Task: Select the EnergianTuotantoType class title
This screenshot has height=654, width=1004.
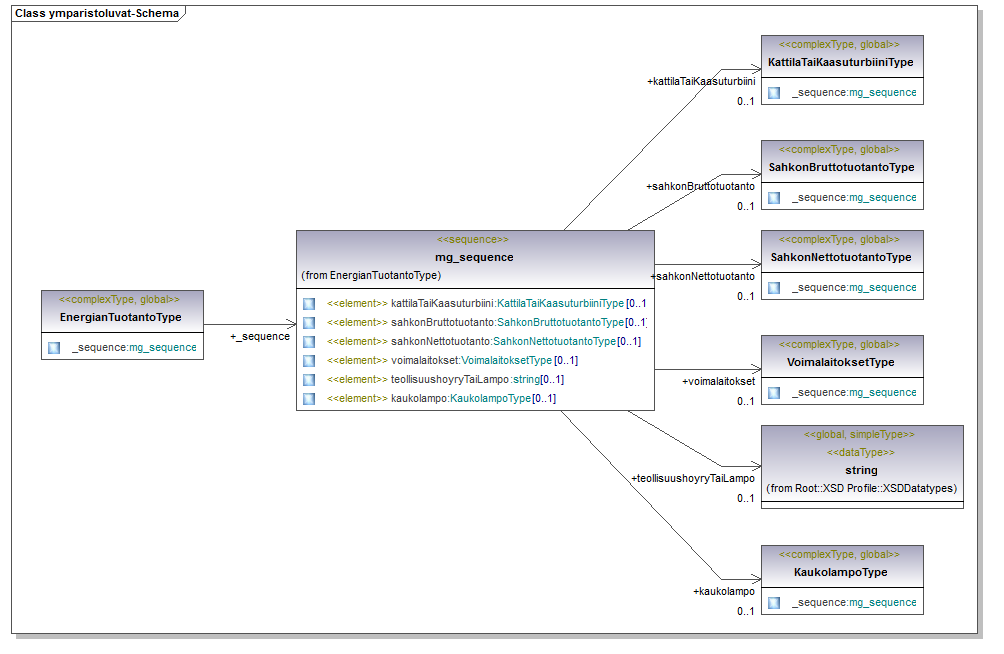Action: point(121,317)
